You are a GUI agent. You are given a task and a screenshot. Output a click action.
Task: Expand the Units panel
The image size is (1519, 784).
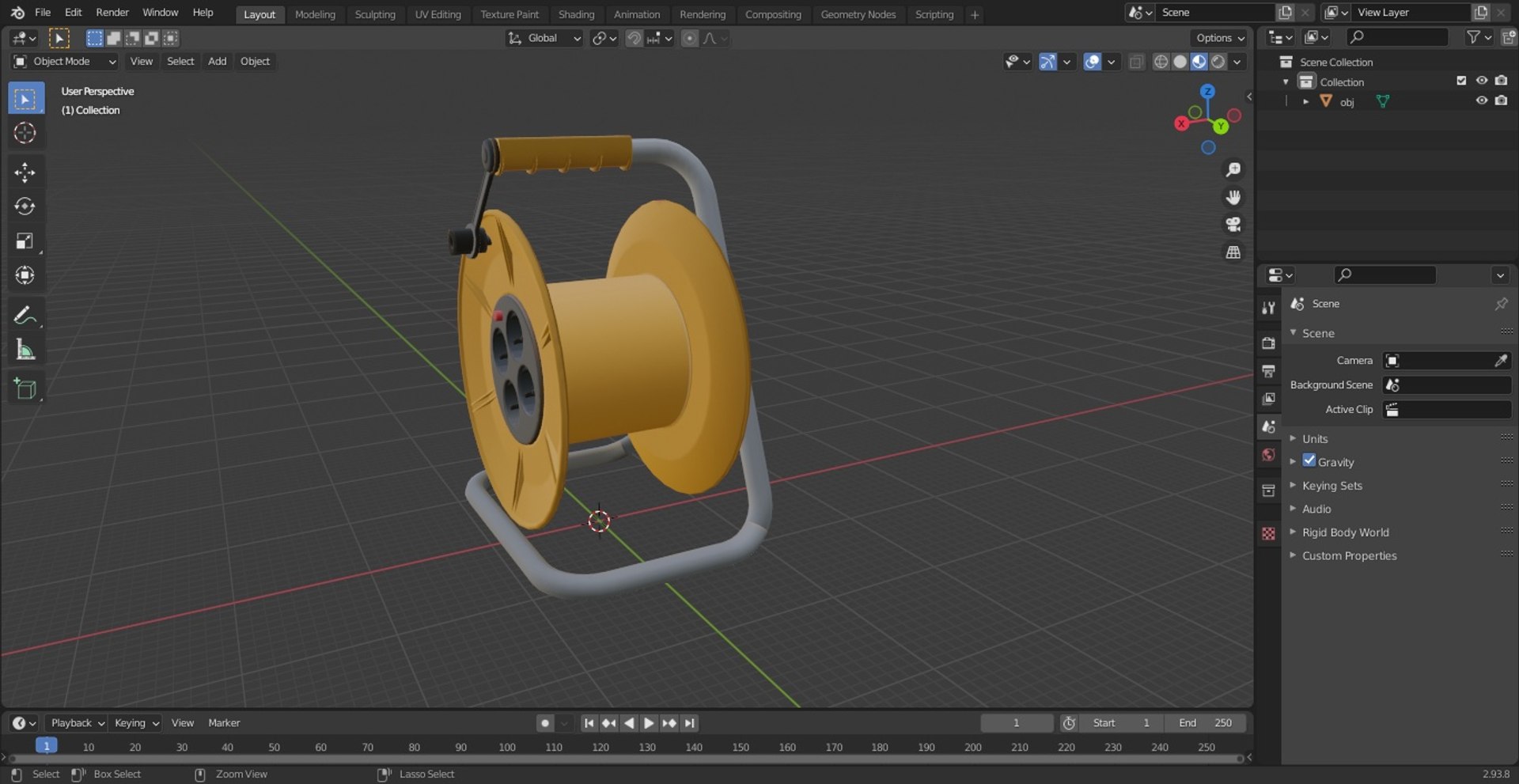click(1315, 439)
